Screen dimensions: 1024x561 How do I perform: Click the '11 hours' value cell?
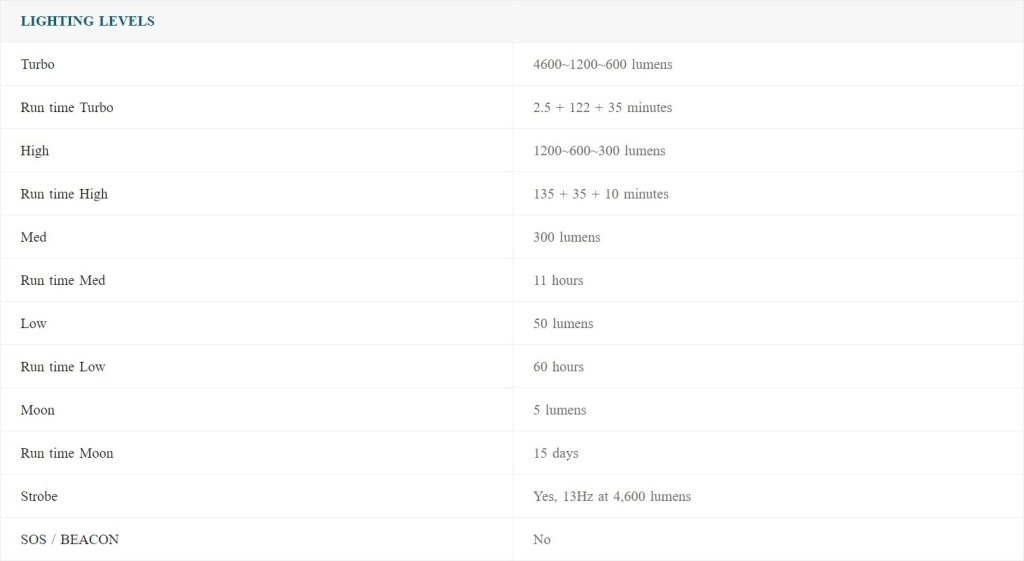click(558, 280)
